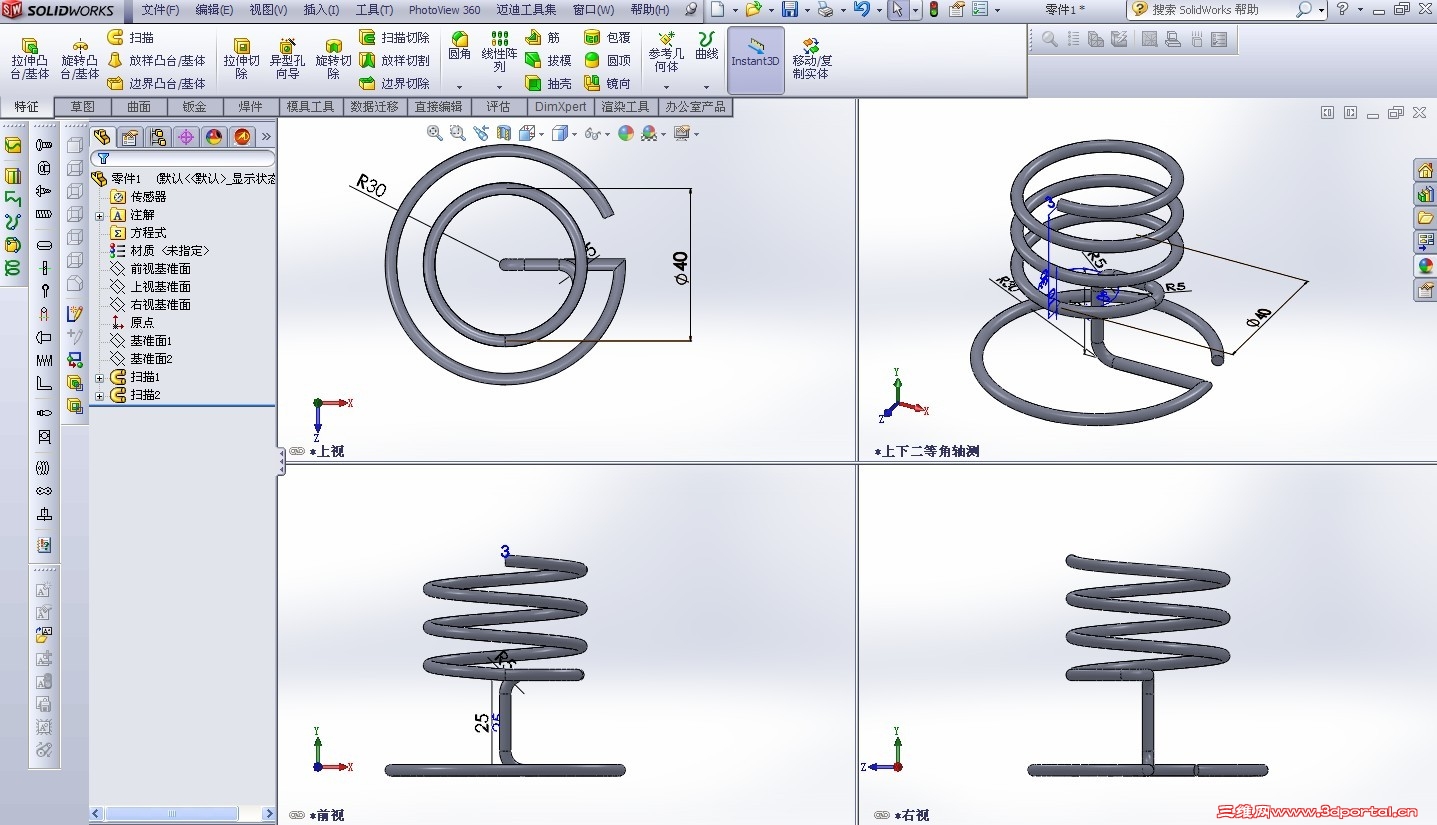The height and width of the screenshot is (825, 1437).
Task: Select the 边界凸台/基体 boundary boss tool
Action: tap(156, 83)
